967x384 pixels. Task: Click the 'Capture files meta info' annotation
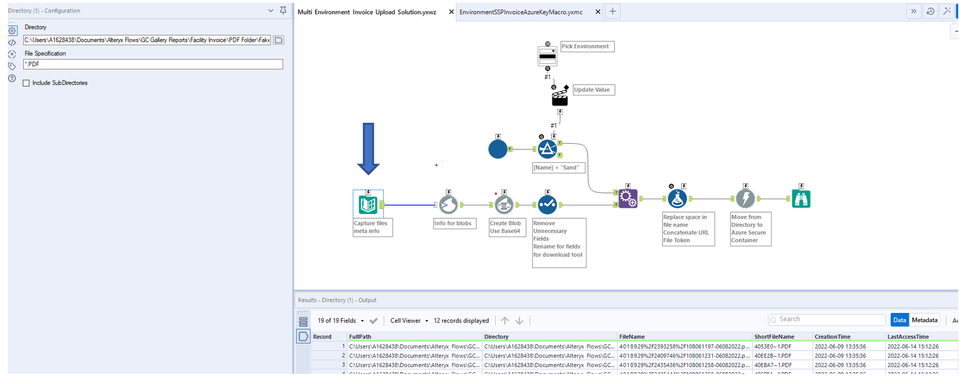coord(373,227)
